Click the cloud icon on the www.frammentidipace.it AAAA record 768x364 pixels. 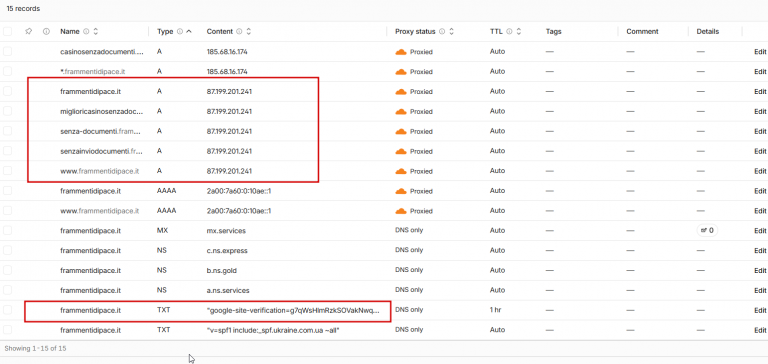tap(401, 211)
